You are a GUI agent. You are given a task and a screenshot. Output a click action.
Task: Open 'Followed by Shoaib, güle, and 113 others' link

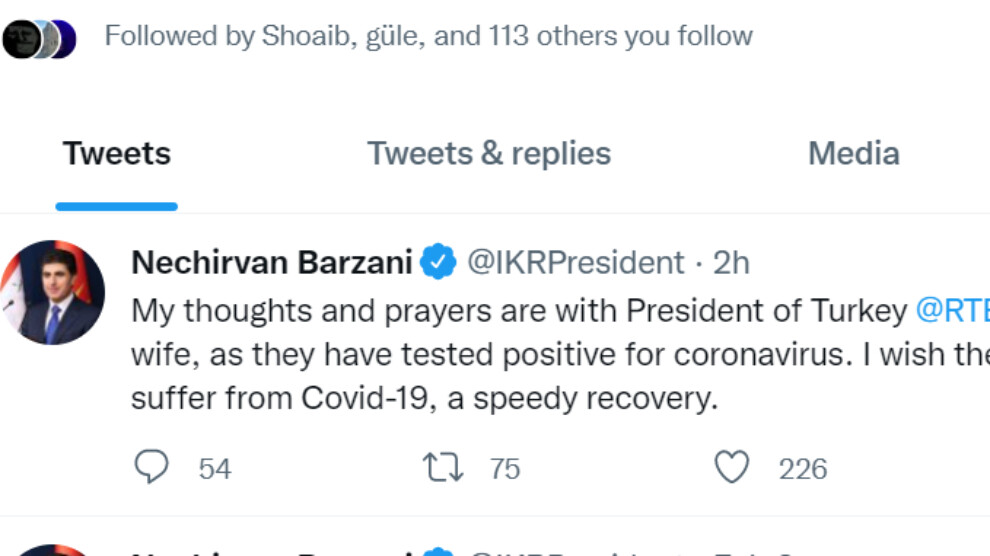click(x=428, y=36)
